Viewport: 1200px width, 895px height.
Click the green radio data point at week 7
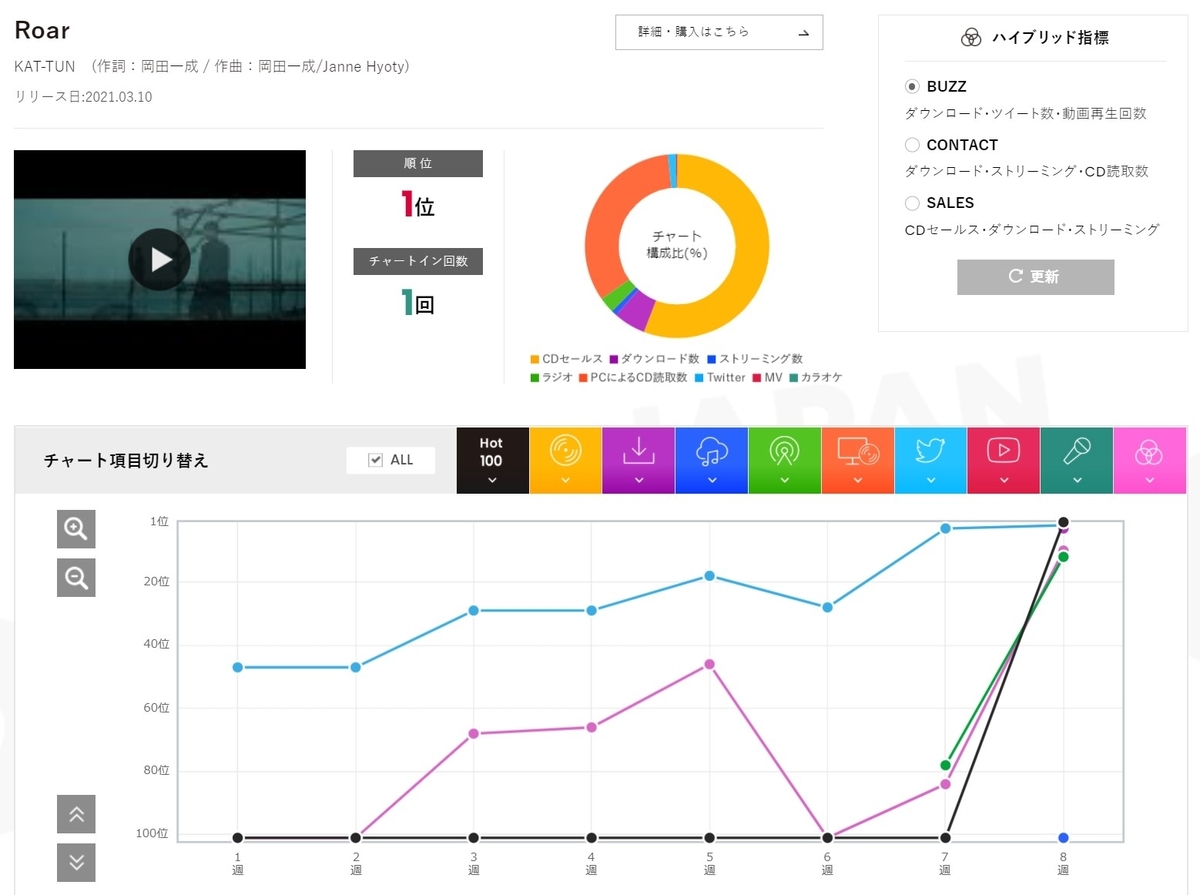click(x=945, y=765)
